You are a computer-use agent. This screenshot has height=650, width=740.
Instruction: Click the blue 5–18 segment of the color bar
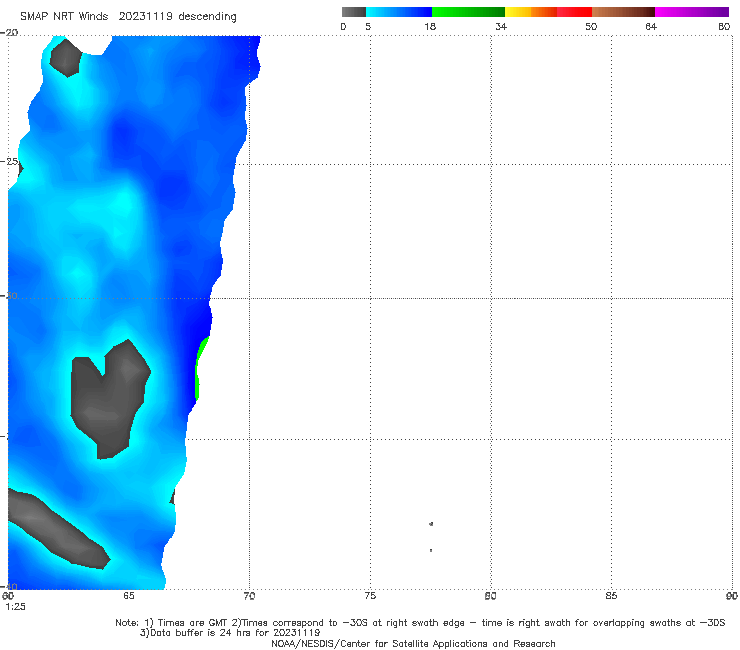pos(399,12)
